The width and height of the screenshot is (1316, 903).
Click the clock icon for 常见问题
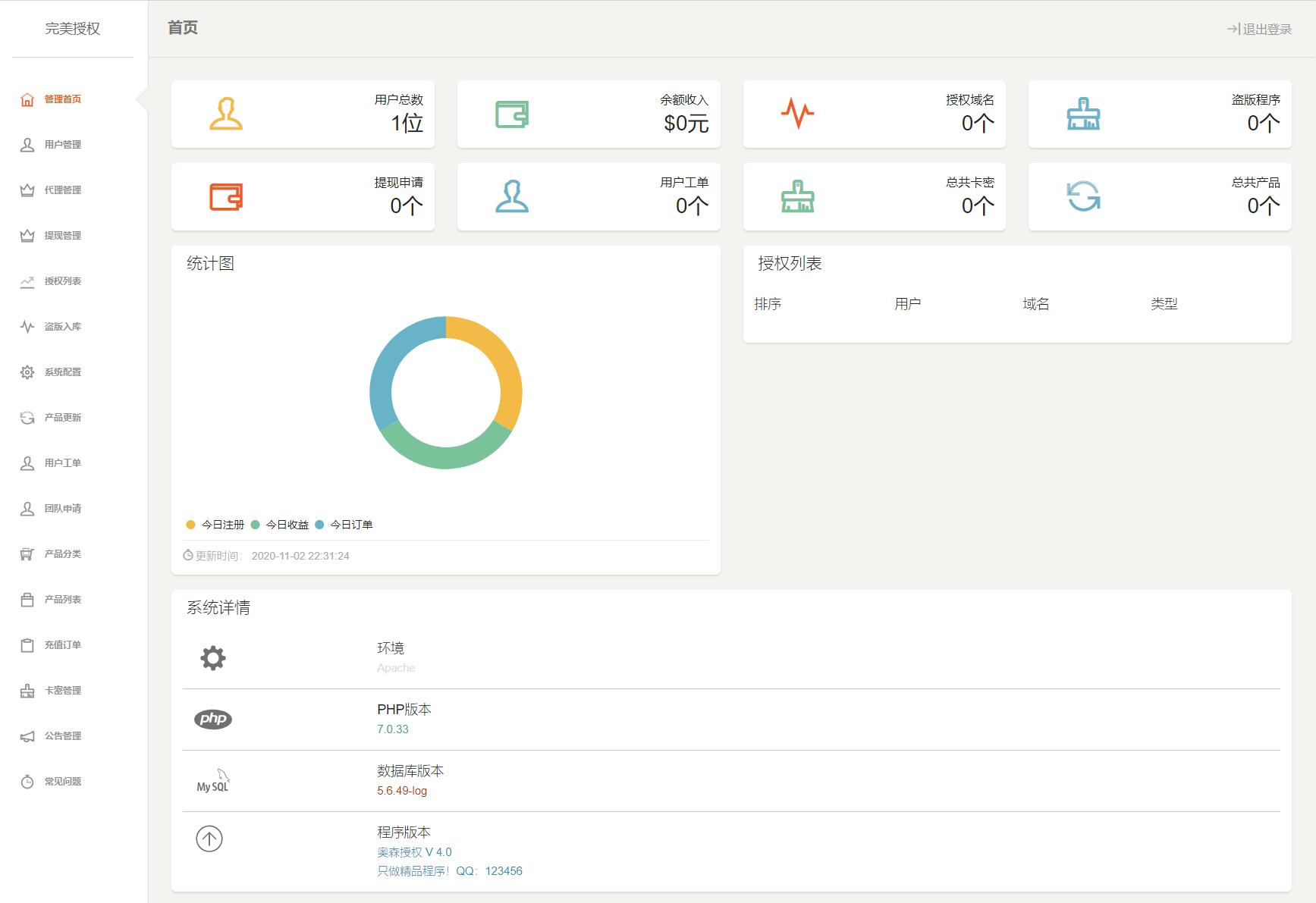click(27, 782)
